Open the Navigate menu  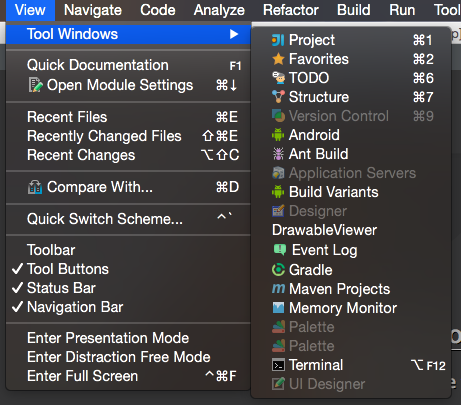click(93, 10)
